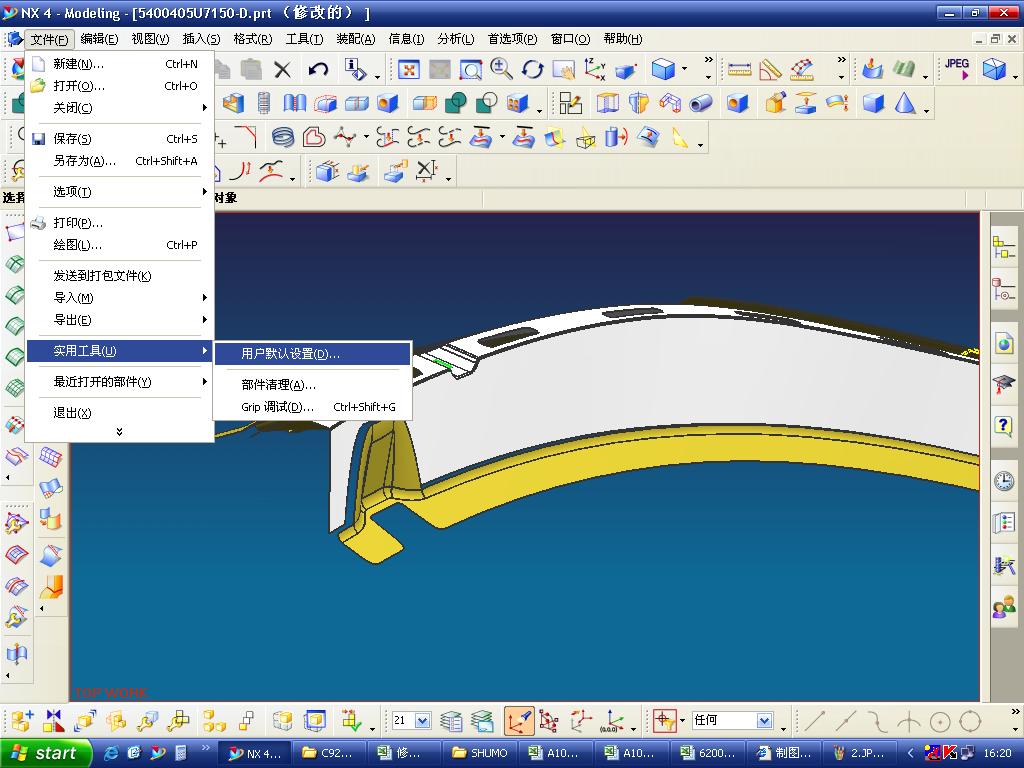Image resolution: width=1024 pixels, height=768 pixels.
Task: Click the JPEG export icon
Action: pyautogui.click(x=957, y=69)
